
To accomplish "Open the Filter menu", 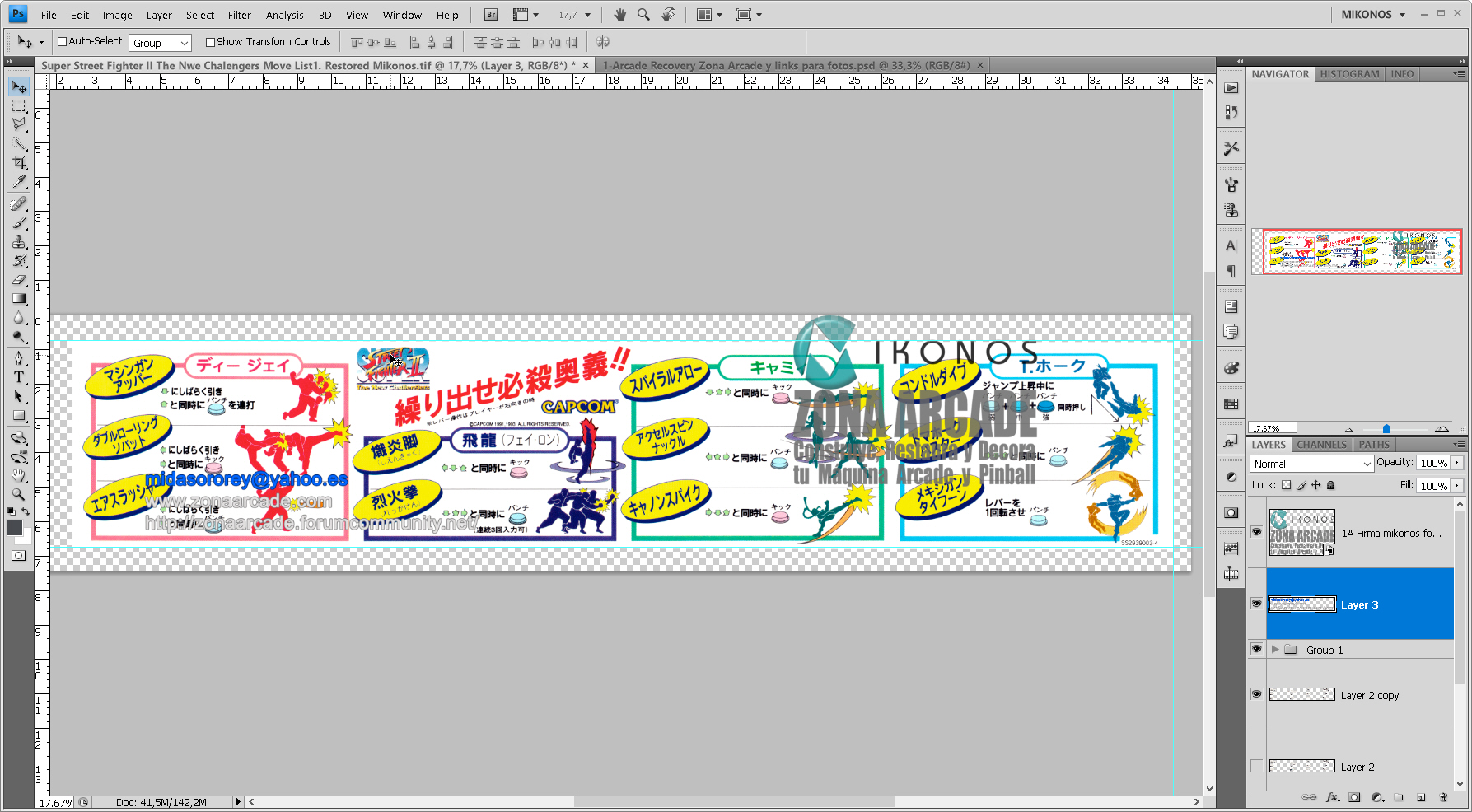I will point(239,14).
